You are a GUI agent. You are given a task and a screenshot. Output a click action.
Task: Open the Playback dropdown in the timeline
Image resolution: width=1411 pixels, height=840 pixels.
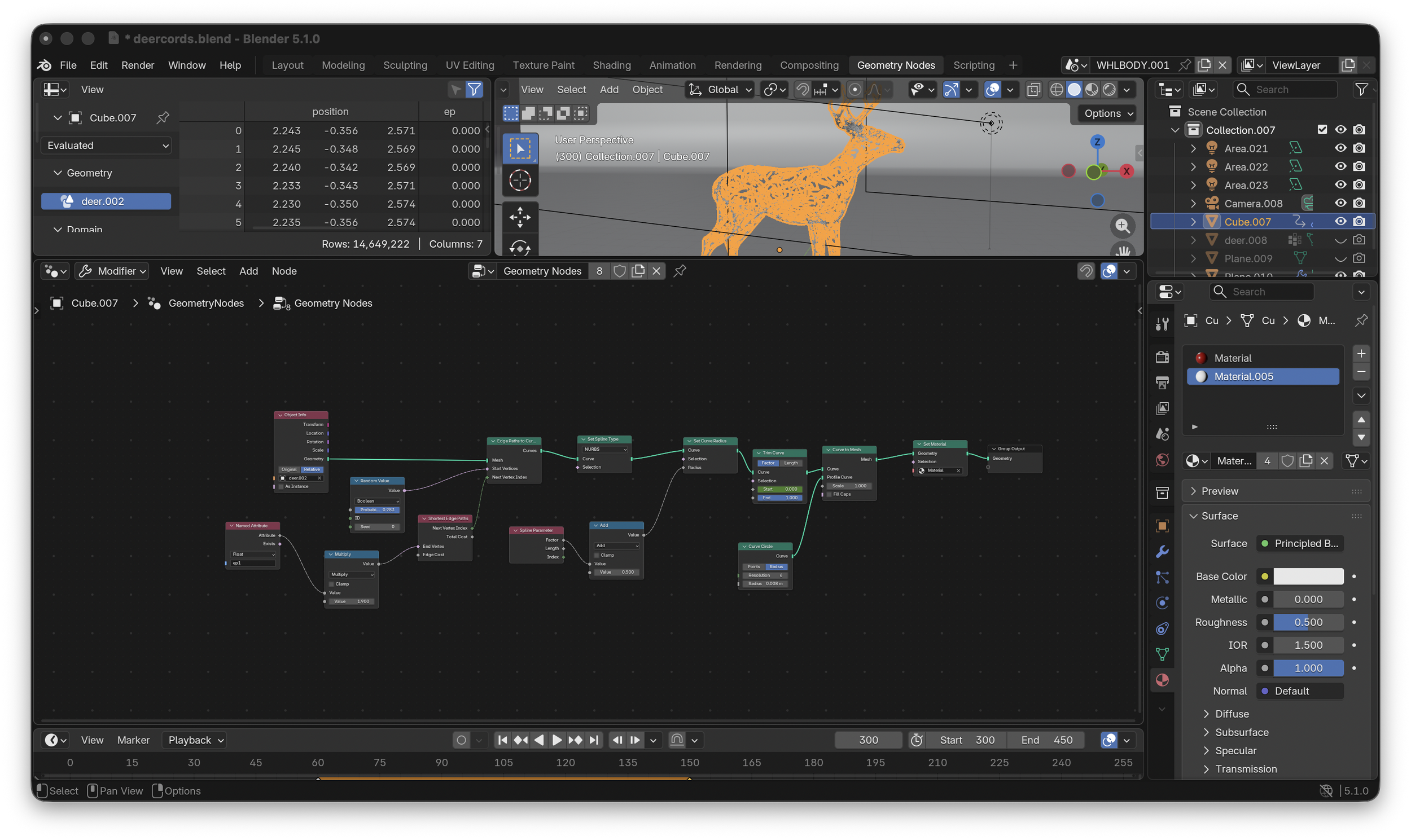(x=195, y=740)
